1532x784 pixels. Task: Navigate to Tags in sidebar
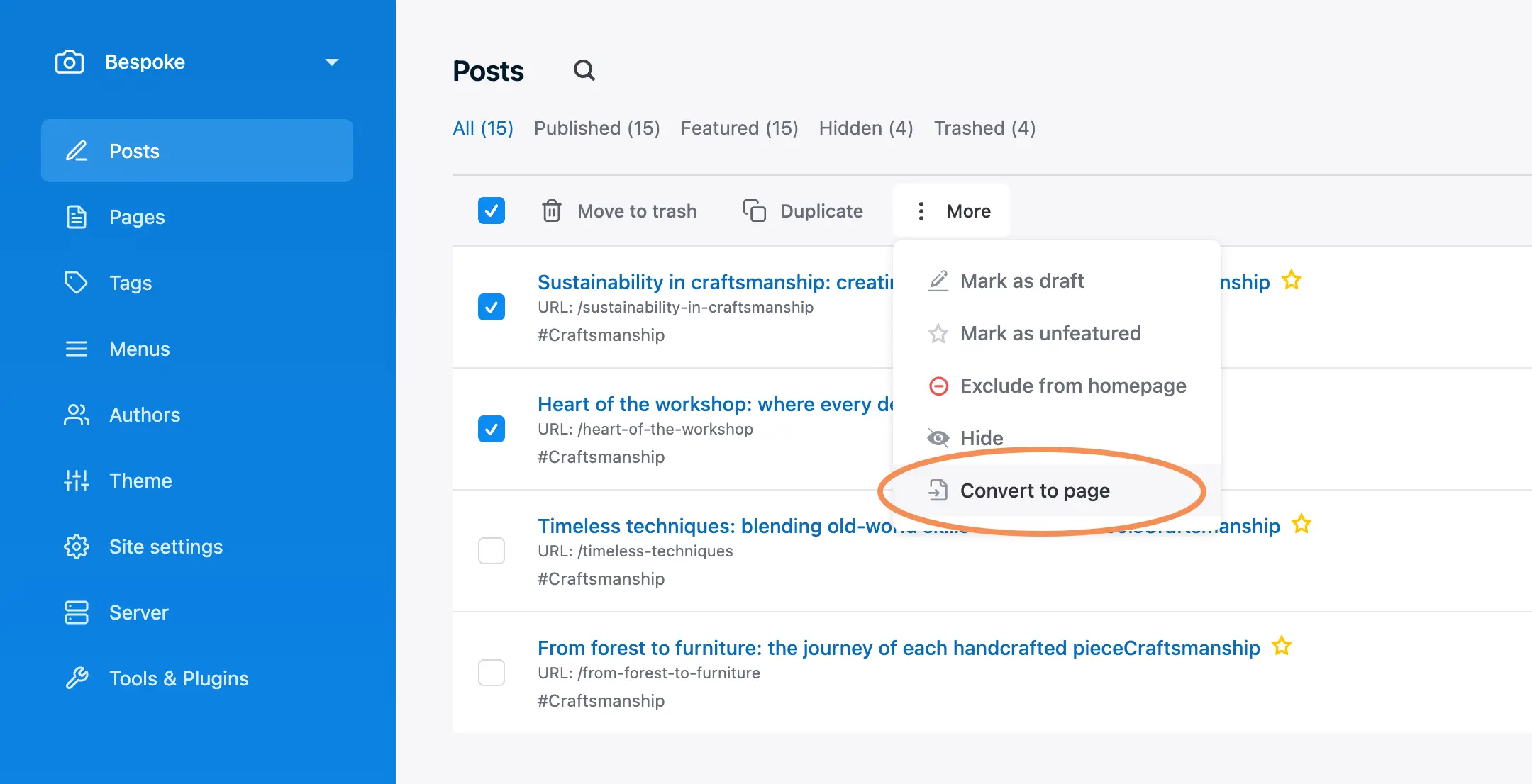click(x=130, y=282)
